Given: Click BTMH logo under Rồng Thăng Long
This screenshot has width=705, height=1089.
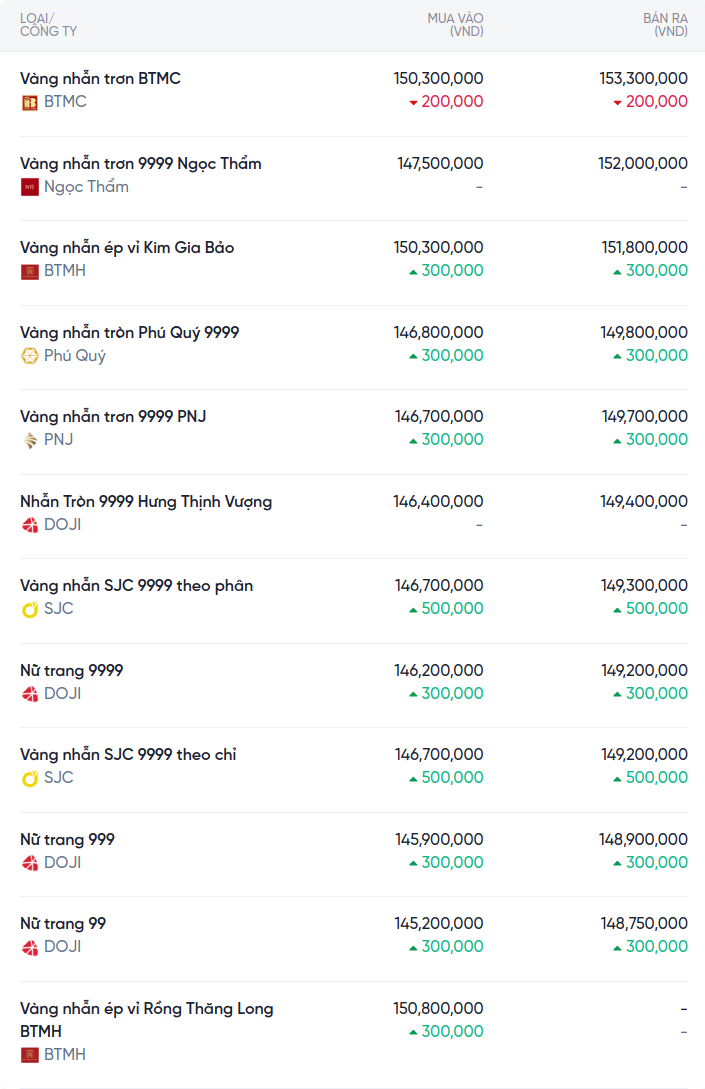Looking at the screenshot, I should (x=30, y=1055).
